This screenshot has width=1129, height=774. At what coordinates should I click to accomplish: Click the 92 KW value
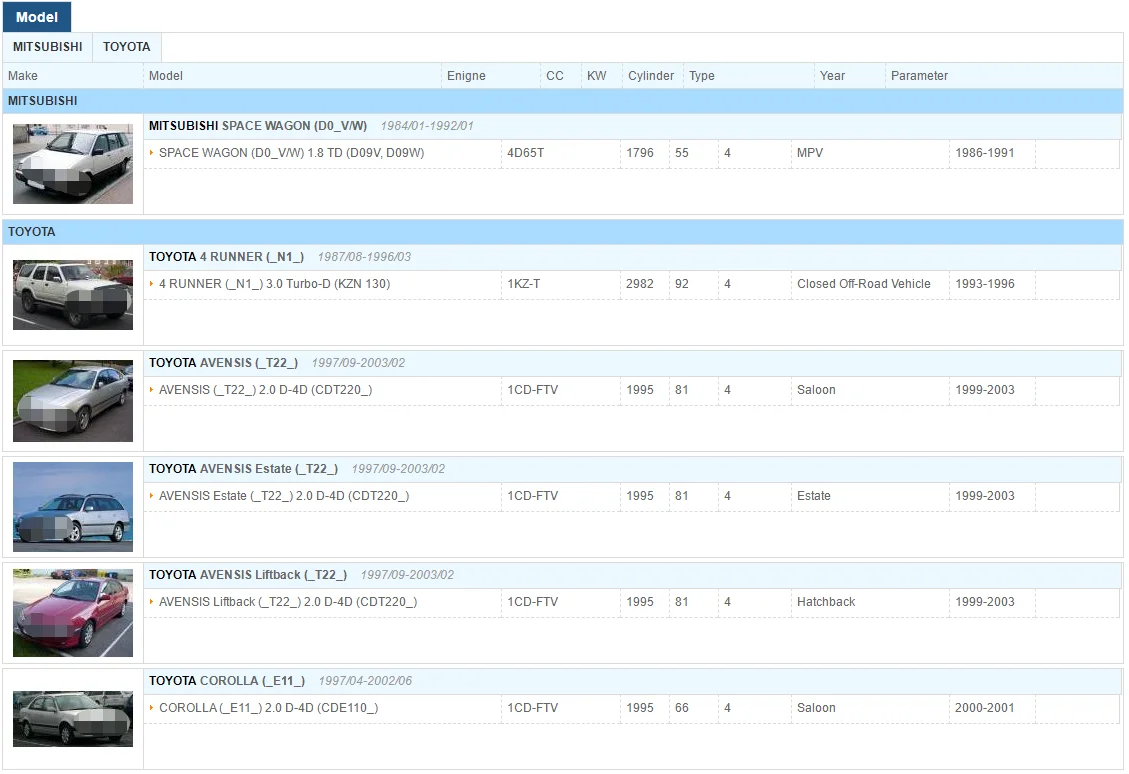point(682,284)
